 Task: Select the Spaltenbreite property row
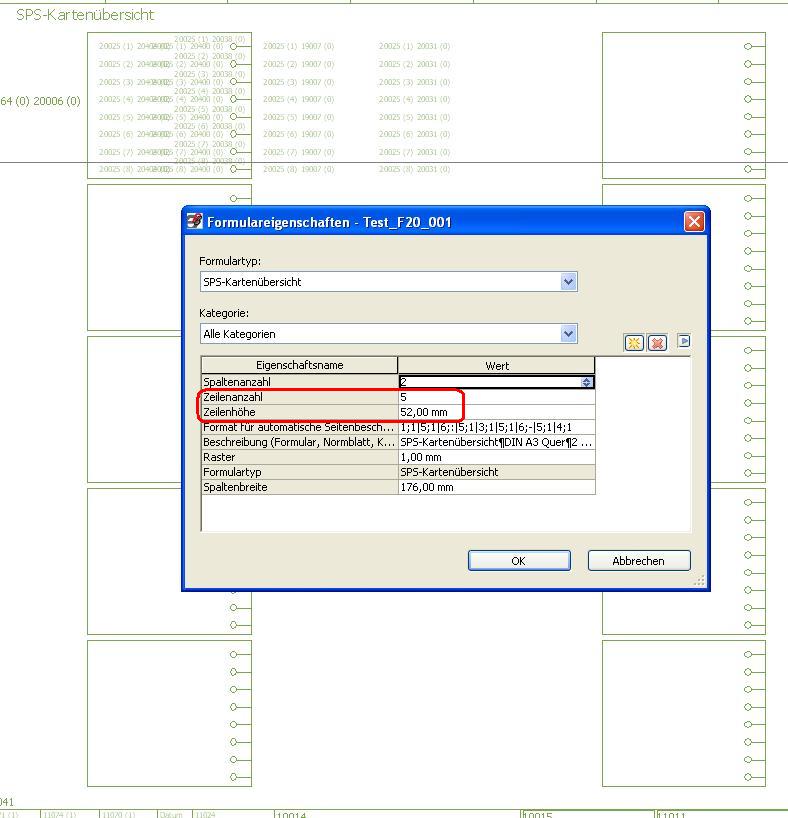[398, 487]
